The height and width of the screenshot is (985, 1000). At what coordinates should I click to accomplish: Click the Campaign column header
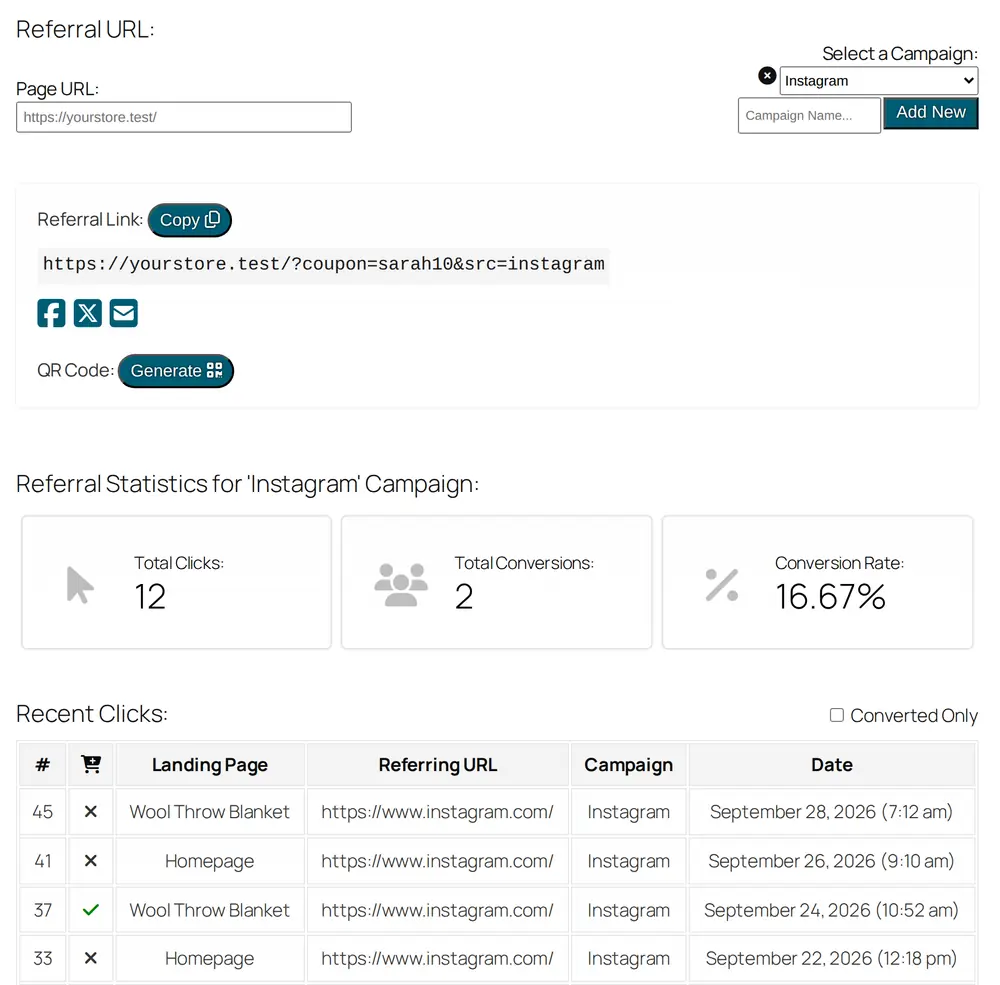[628, 764]
